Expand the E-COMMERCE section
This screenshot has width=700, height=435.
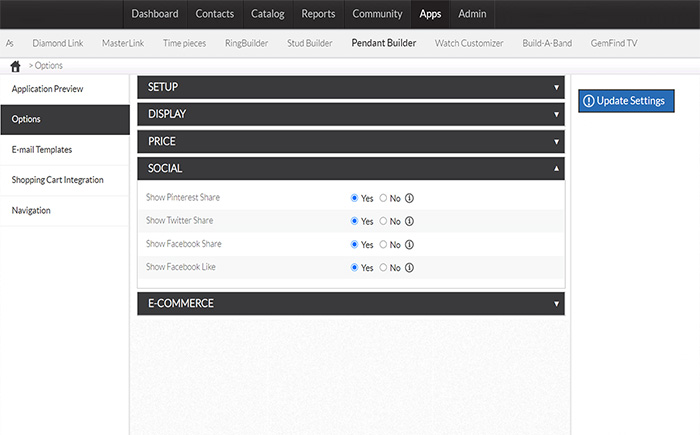[x=351, y=304]
